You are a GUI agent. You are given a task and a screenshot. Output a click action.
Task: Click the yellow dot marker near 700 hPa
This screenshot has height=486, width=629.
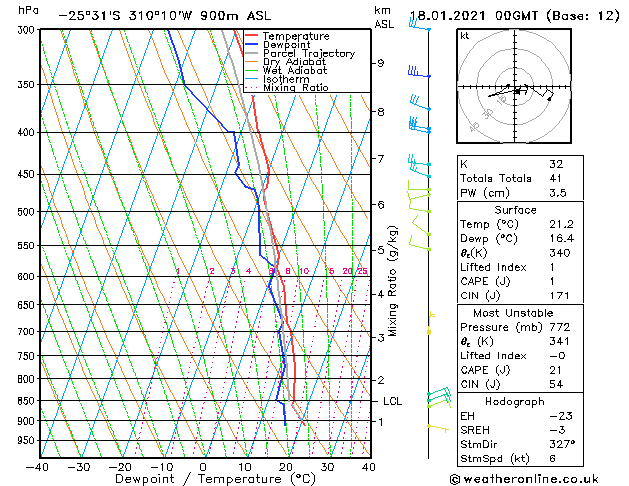pyautogui.click(x=431, y=329)
